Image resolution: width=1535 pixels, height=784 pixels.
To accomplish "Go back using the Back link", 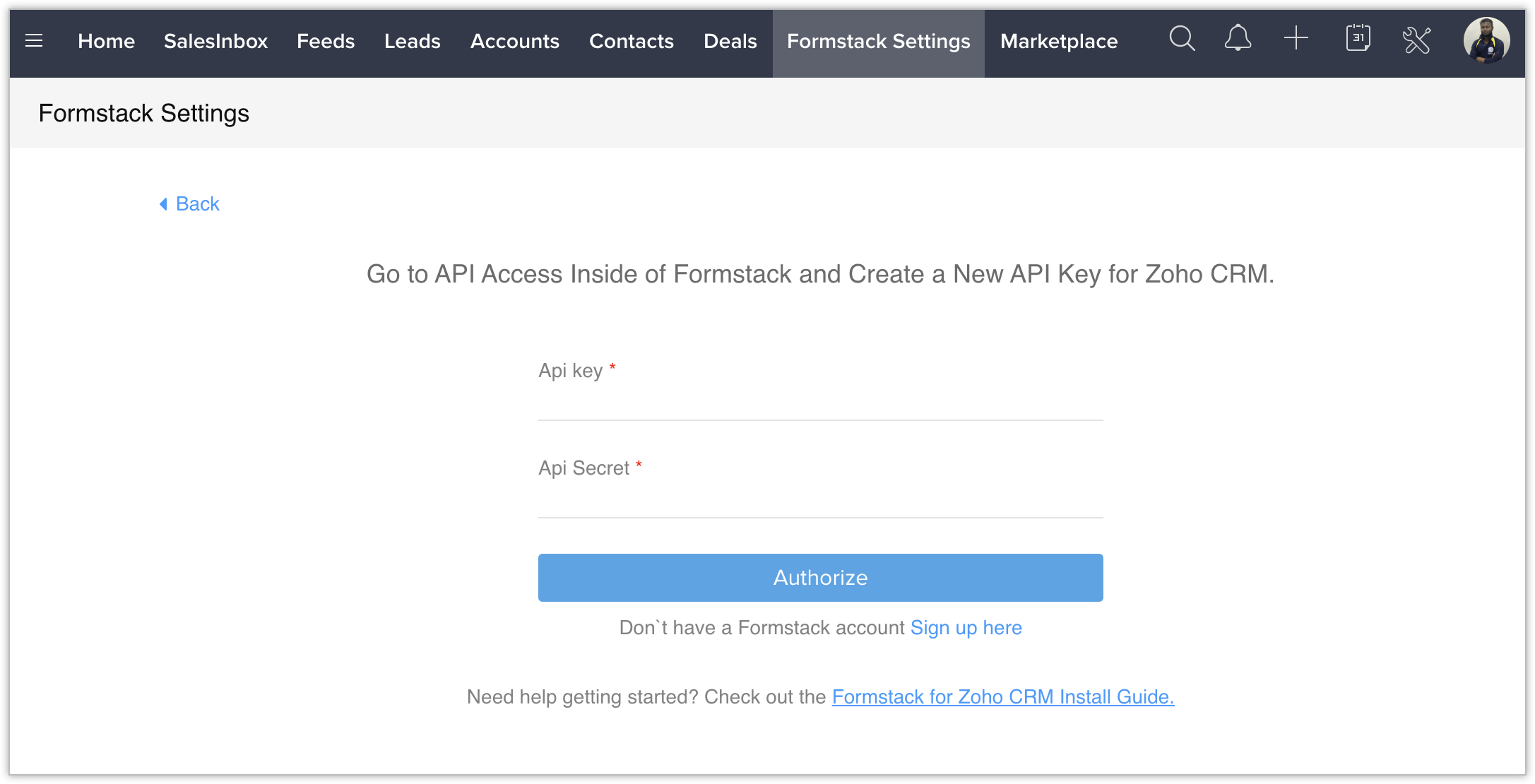I will pos(189,204).
